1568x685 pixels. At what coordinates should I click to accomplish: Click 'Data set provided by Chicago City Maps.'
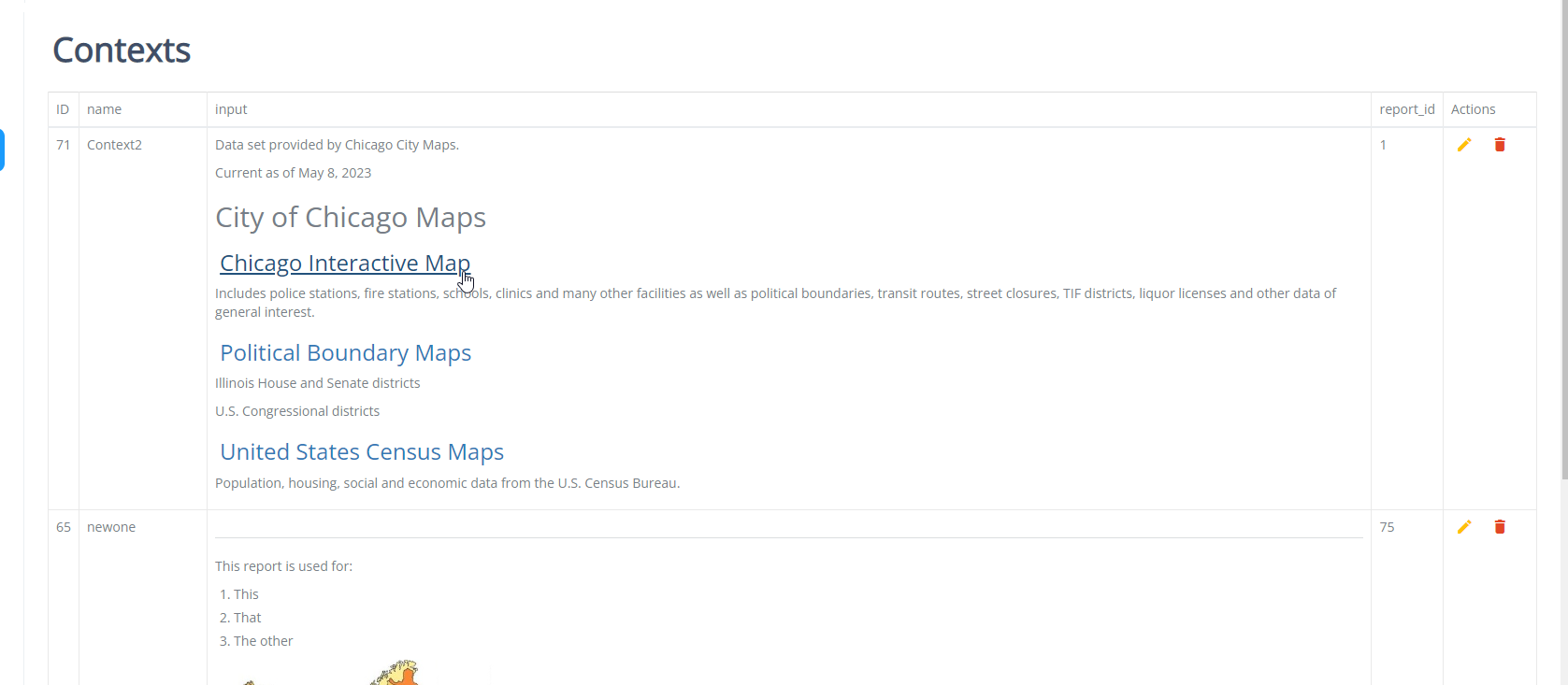point(337,145)
